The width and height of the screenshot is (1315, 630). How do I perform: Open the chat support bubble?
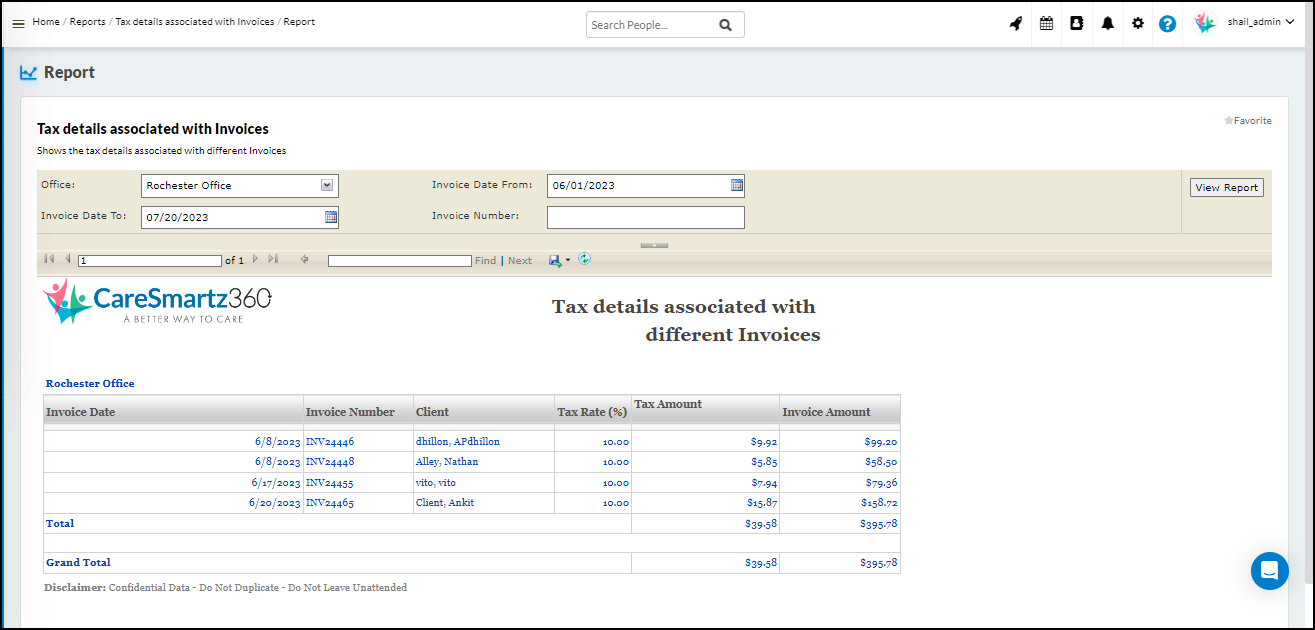coord(1269,571)
